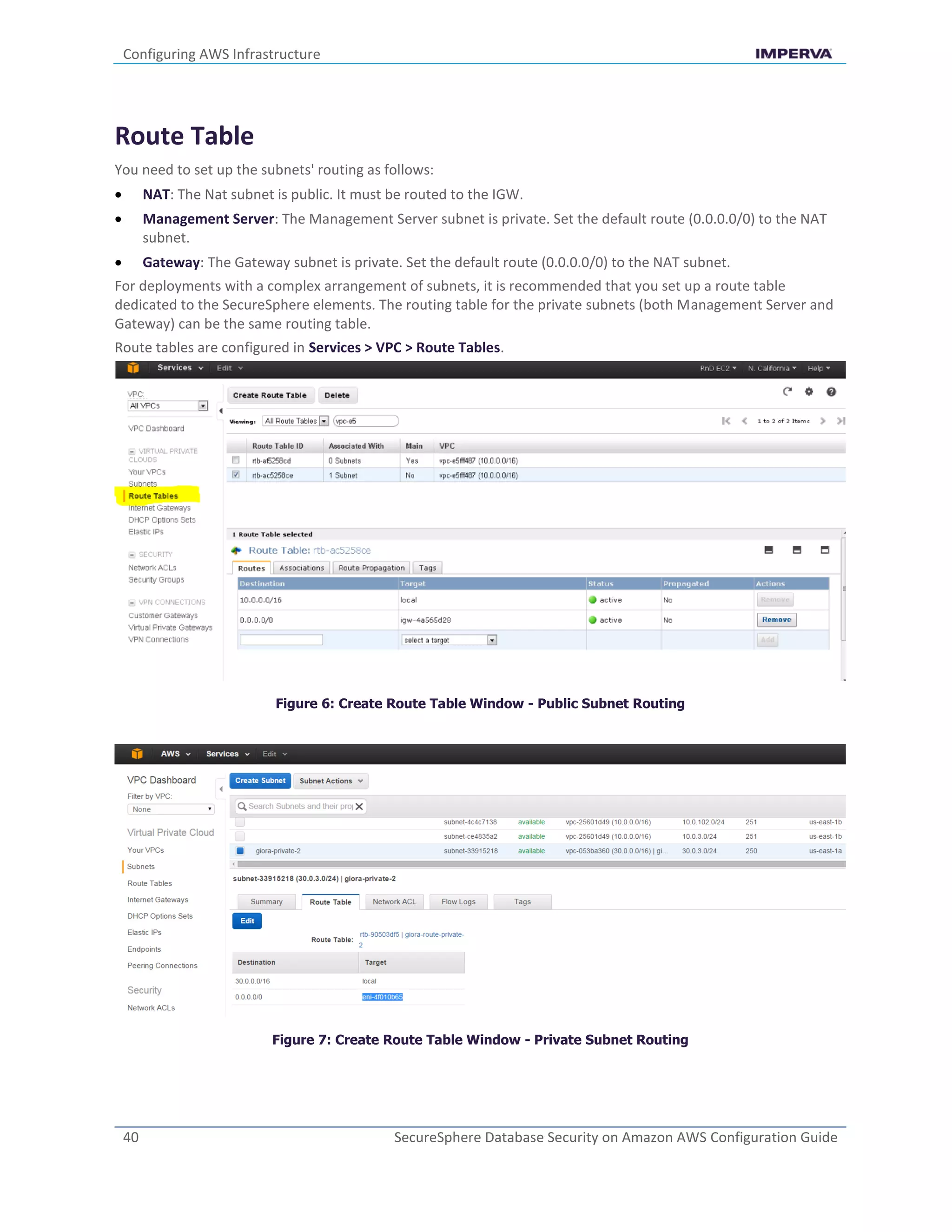Minimize the route table detail pane
952x1232 pixels.
[x=768, y=550]
